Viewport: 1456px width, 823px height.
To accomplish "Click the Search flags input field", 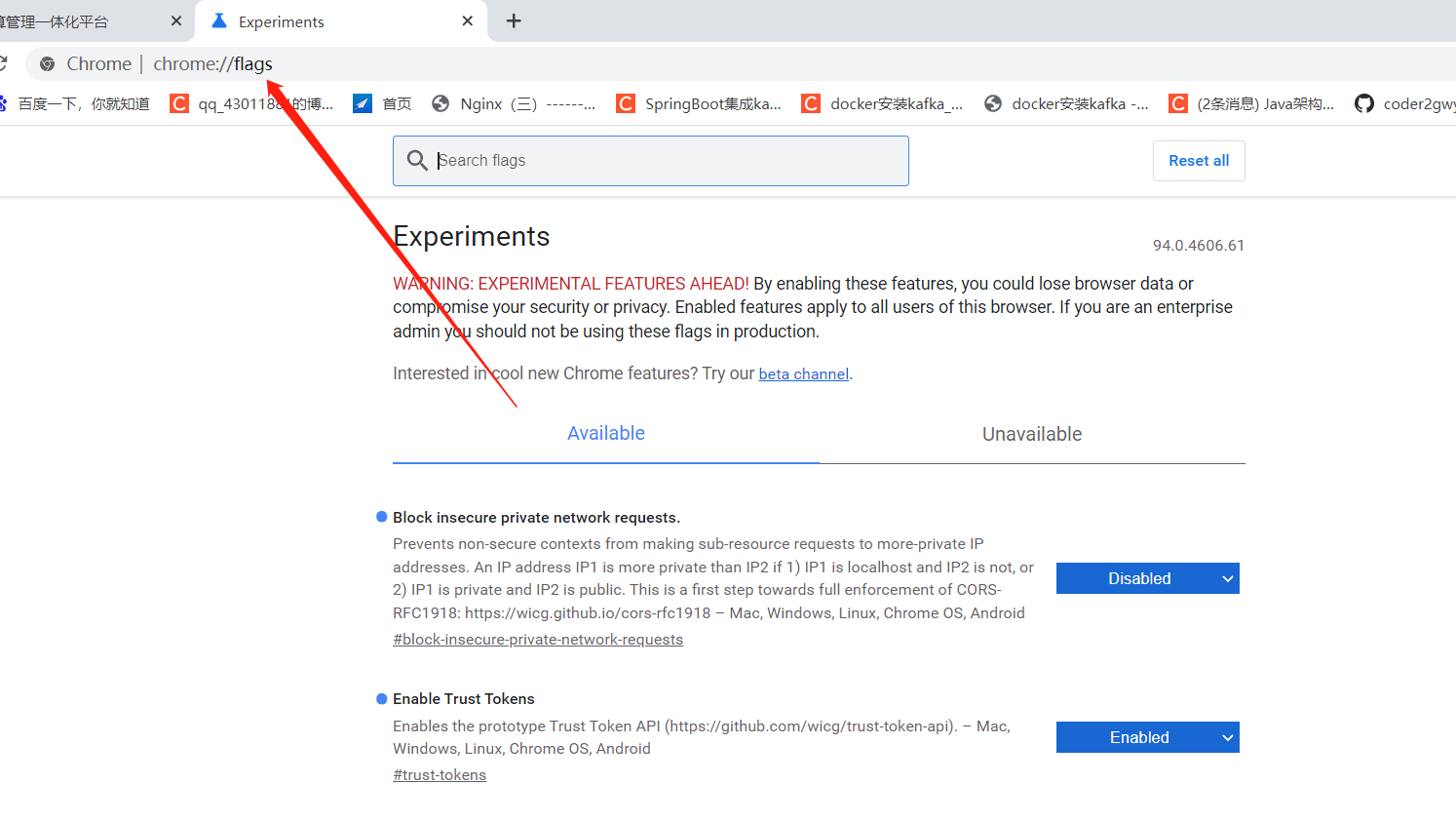I will click(651, 161).
